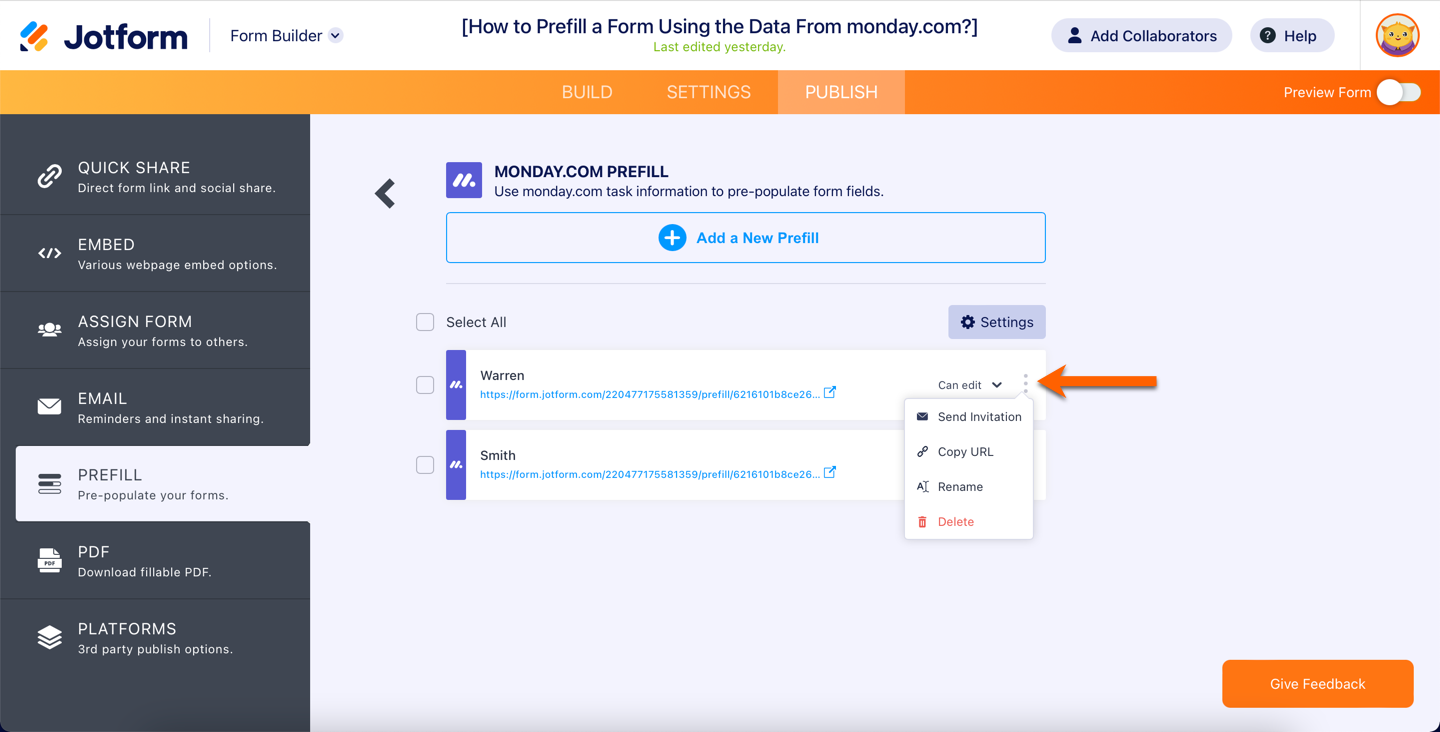Screen dimensions: 1440x732
Task: Tick the checkbox next to Warren
Action: 425,385
